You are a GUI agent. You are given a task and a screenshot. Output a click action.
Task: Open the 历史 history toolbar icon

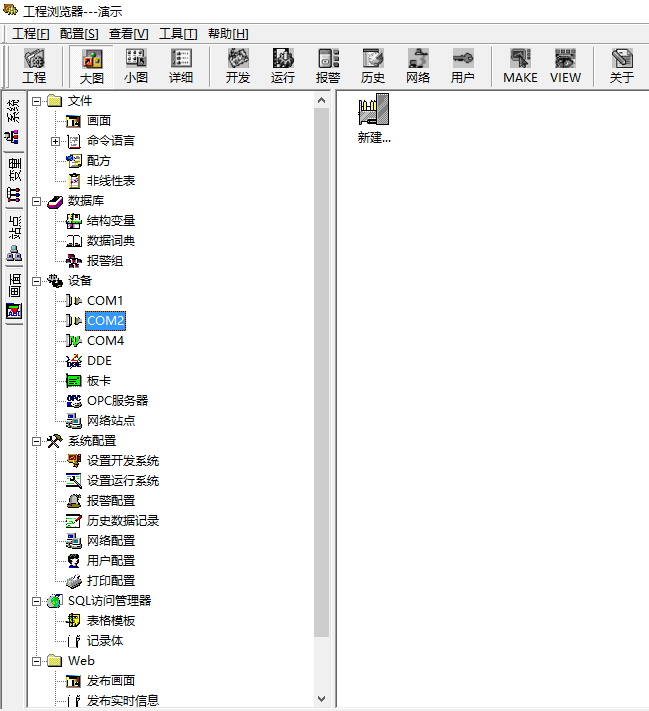coord(373,66)
